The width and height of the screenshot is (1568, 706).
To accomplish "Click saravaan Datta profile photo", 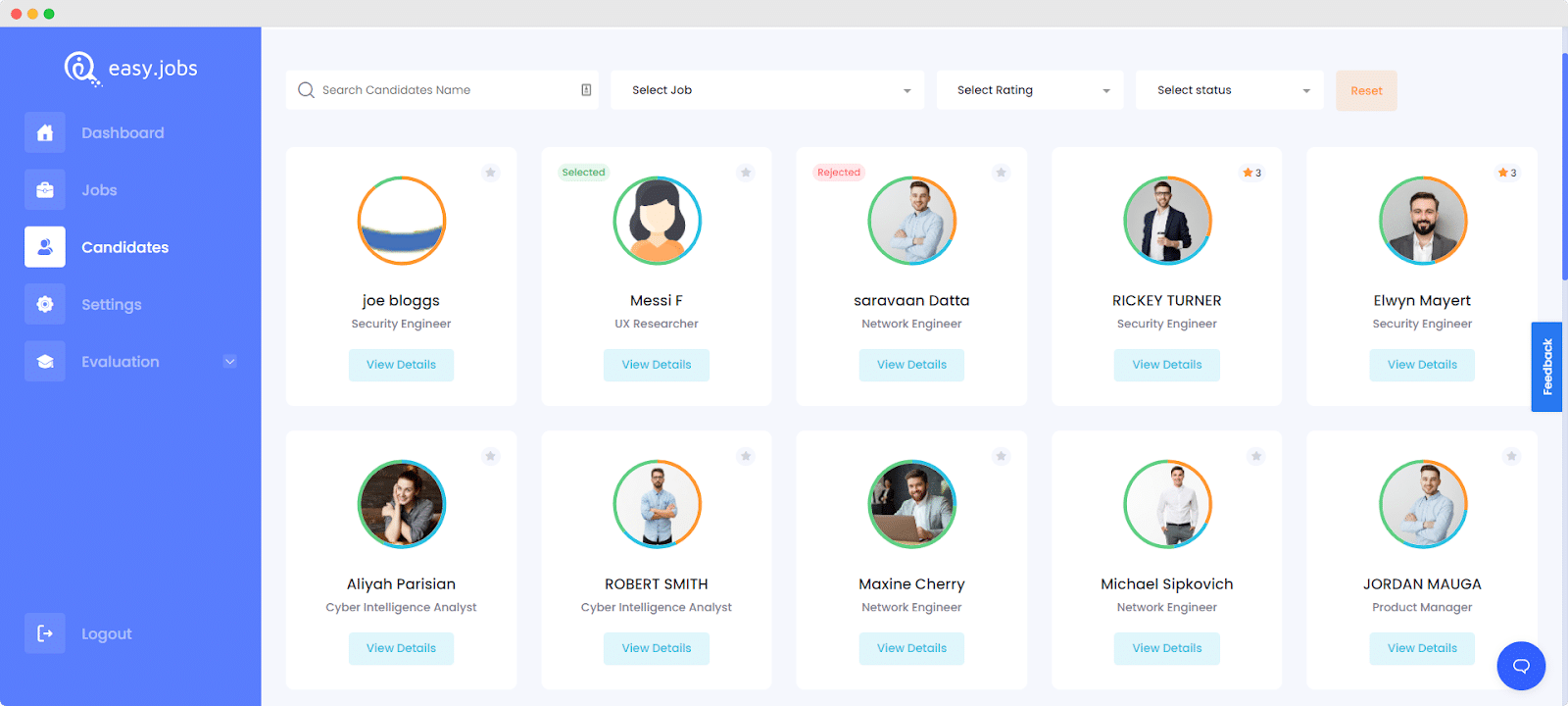I will (911, 221).
